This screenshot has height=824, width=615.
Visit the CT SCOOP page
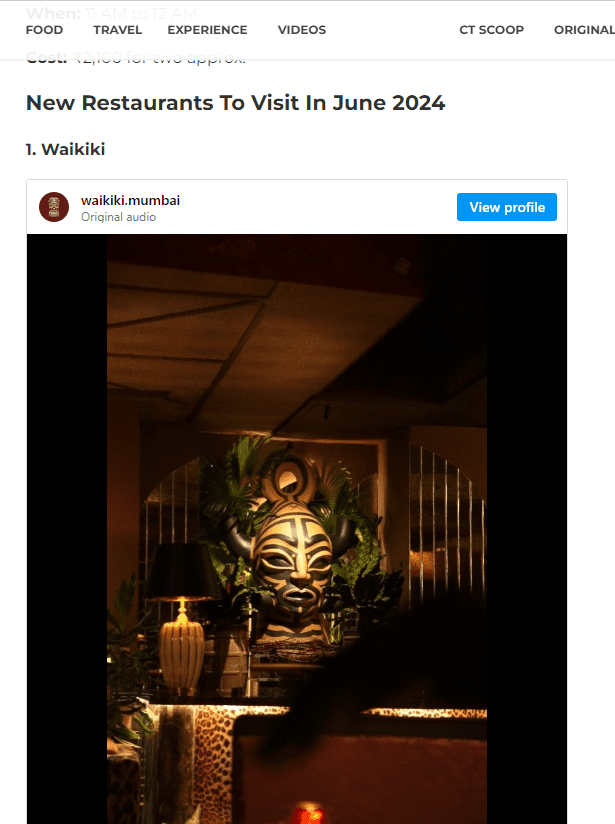click(x=491, y=30)
